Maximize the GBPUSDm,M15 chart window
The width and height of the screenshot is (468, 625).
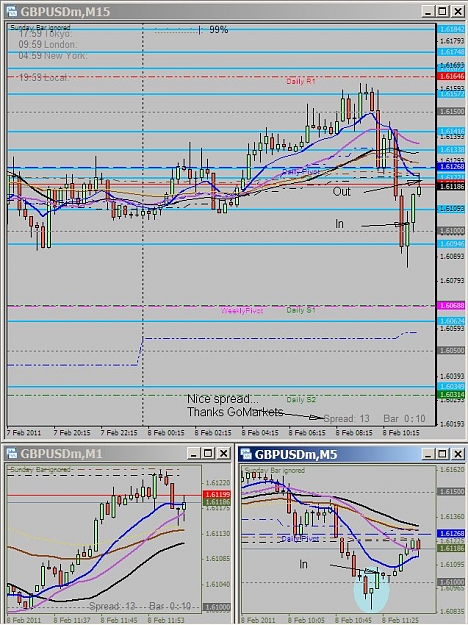click(x=442, y=11)
